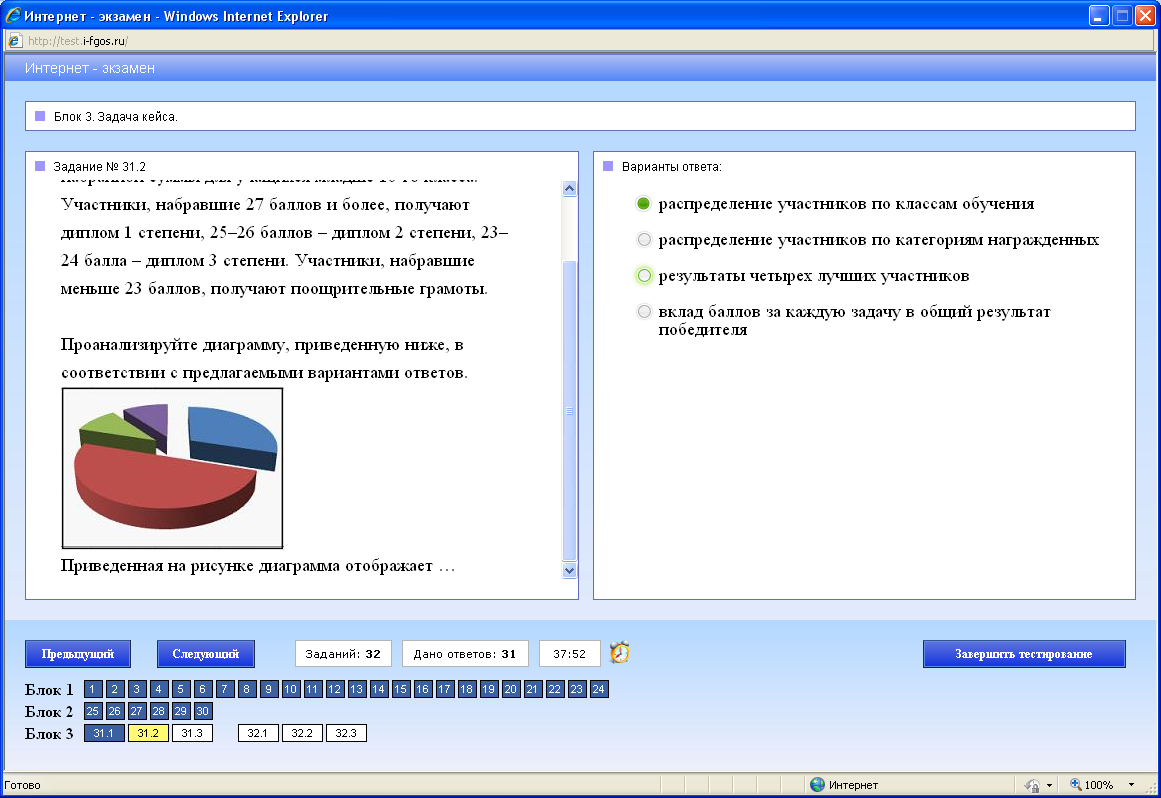This screenshot has height=798, width=1161.
Task: Select answer about distribution by grade classes
Action: point(643,204)
